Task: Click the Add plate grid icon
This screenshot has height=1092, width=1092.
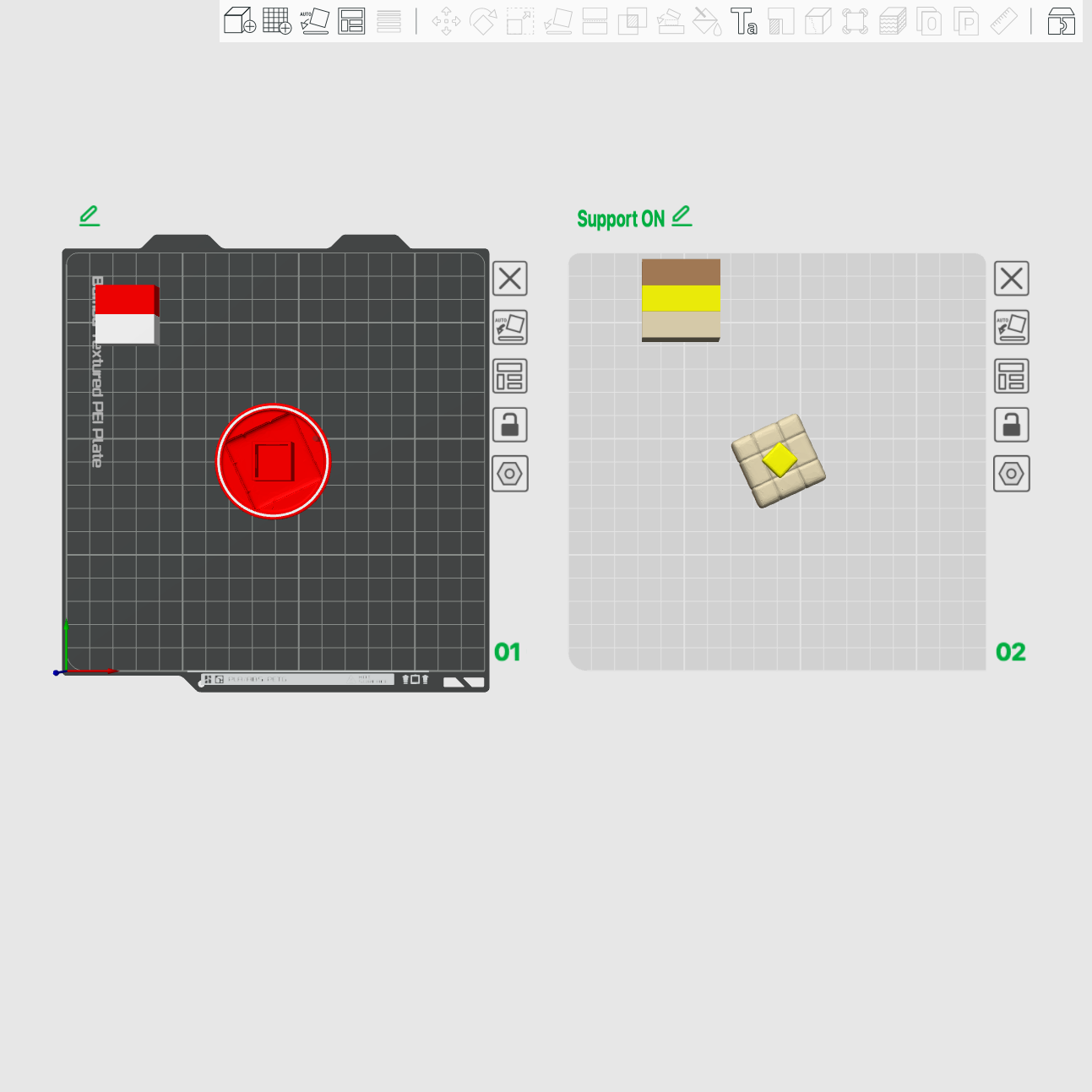Action: pos(277,20)
